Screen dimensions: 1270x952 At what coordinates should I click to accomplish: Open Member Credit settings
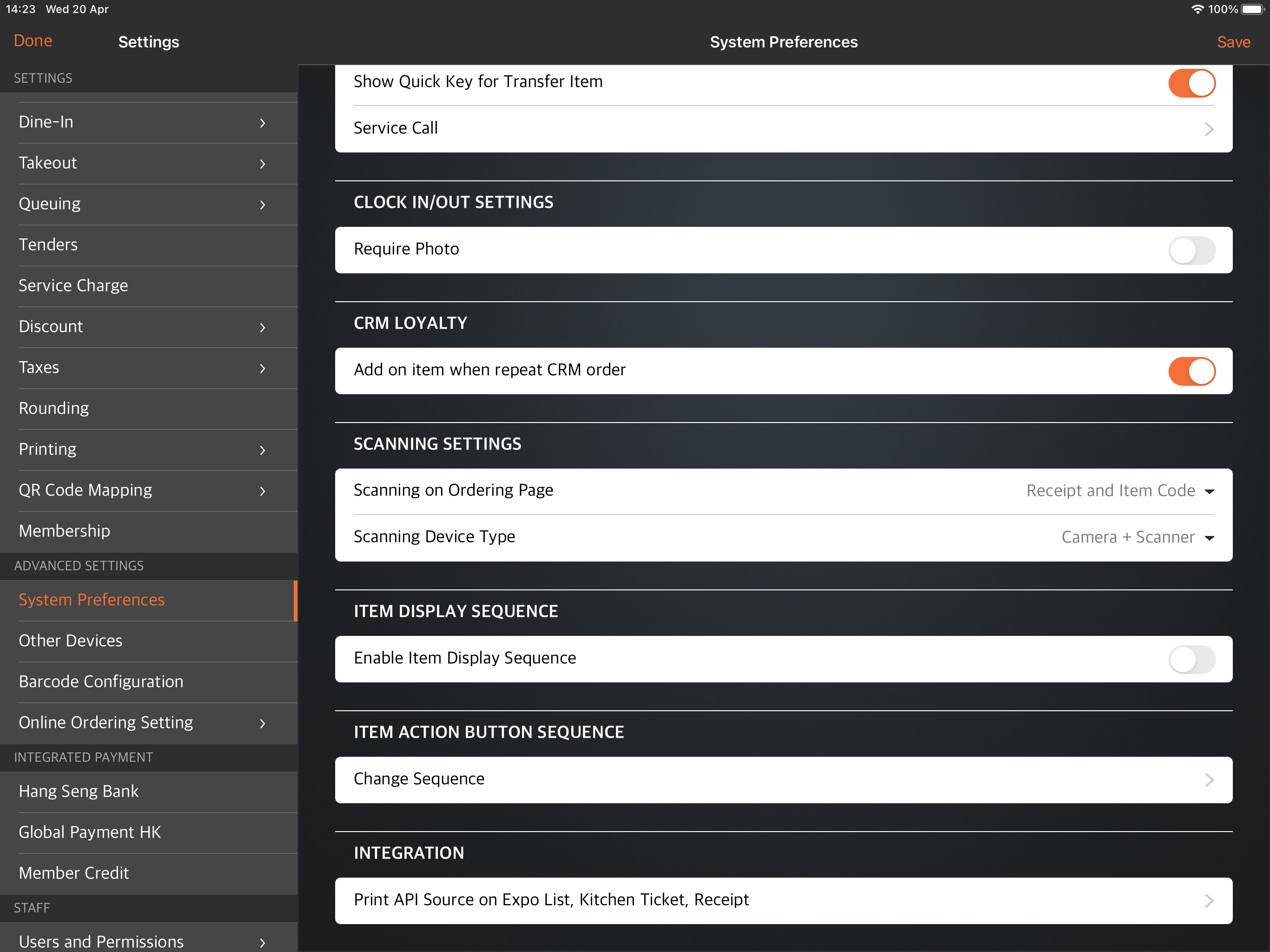point(149,873)
